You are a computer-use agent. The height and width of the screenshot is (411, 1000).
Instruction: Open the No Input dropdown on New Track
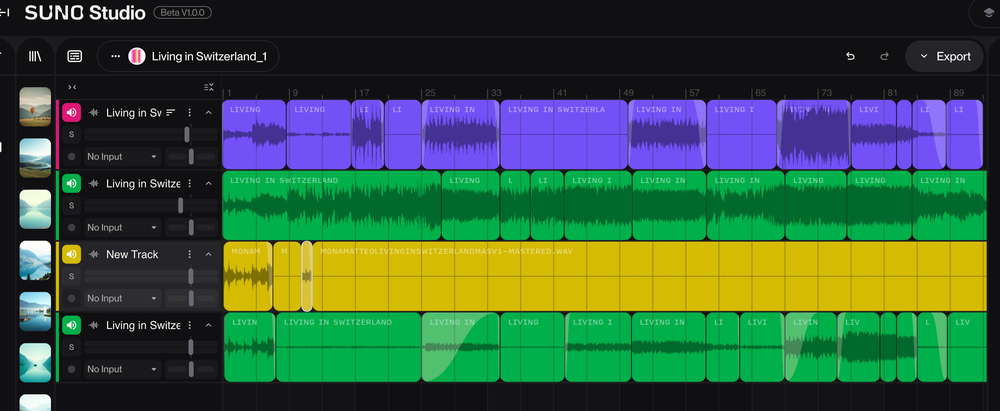click(122, 298)
